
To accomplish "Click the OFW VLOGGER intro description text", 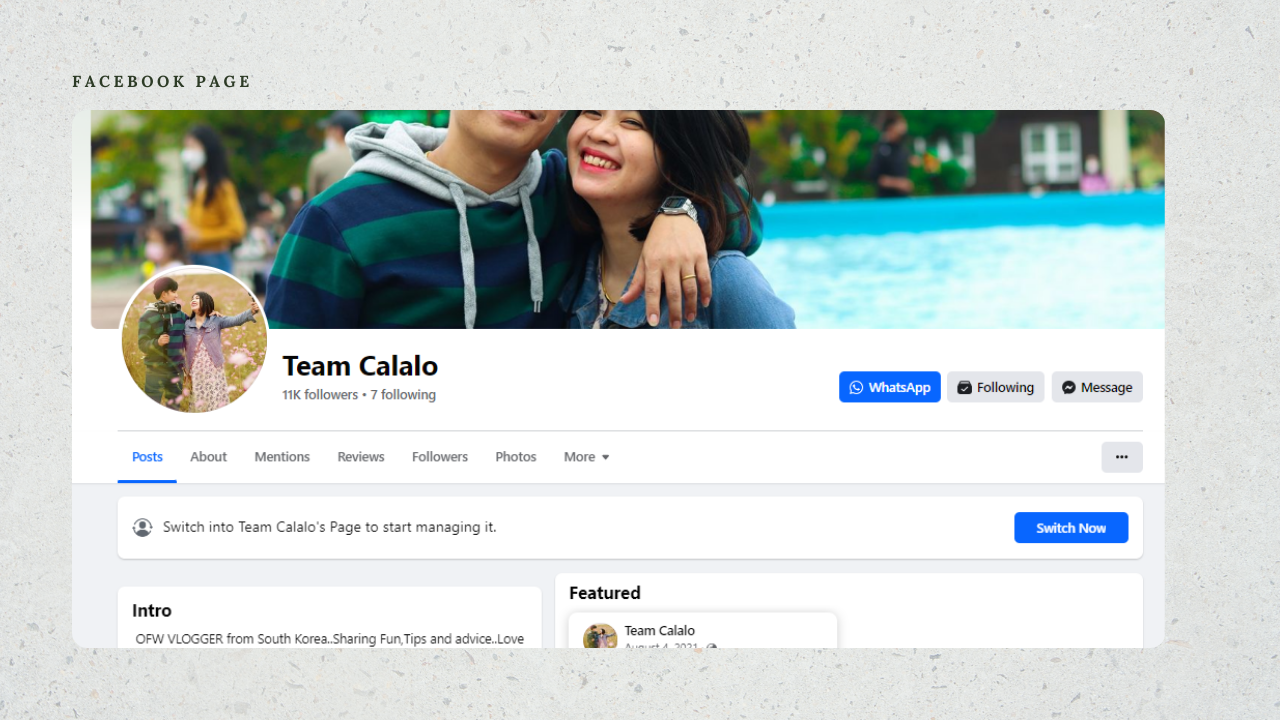I will pyautogui.click(x=330, y=639).
